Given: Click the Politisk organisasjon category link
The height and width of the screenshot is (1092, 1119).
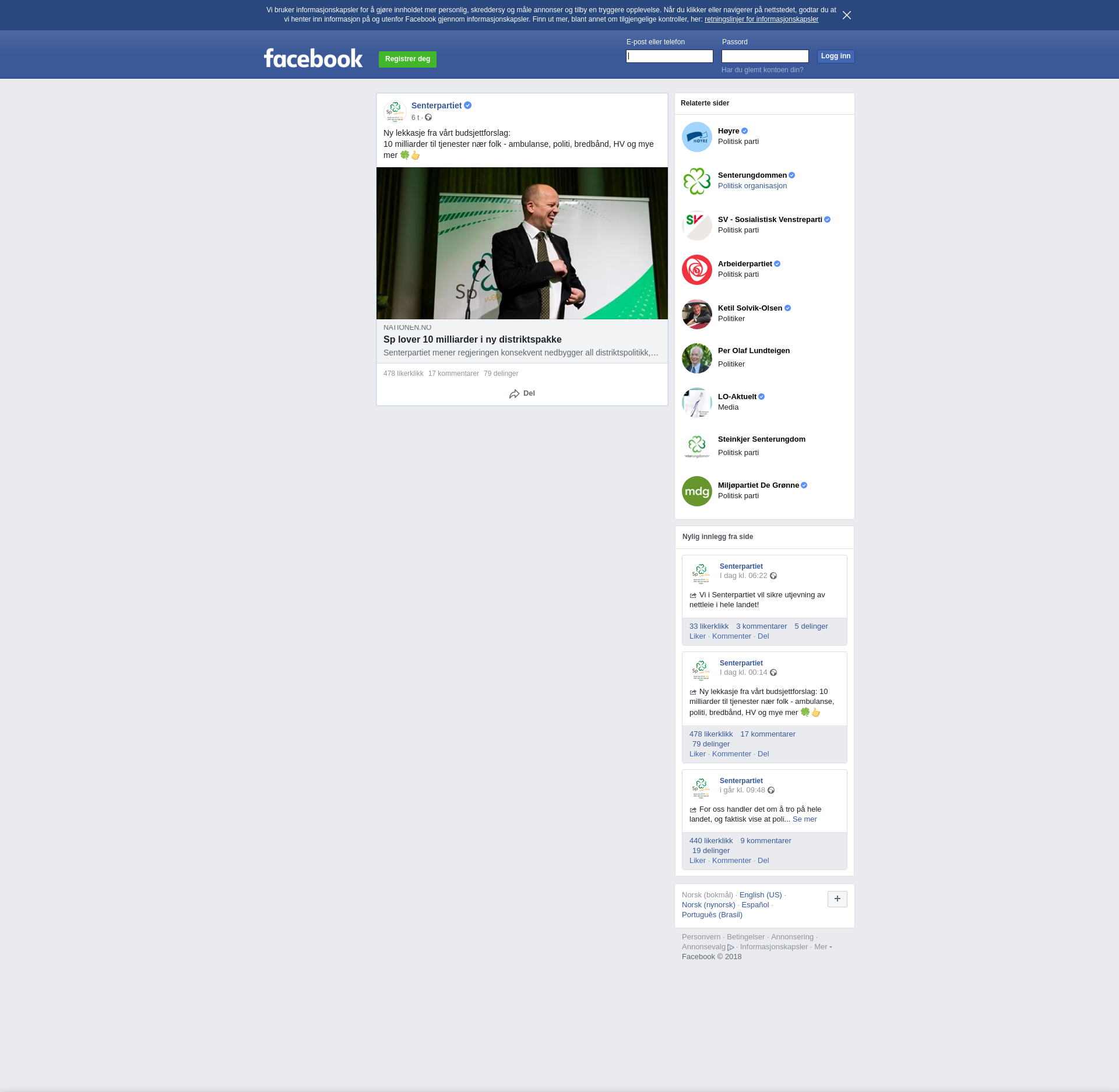Looking at the screenshot, I should [x=752, y=186].
